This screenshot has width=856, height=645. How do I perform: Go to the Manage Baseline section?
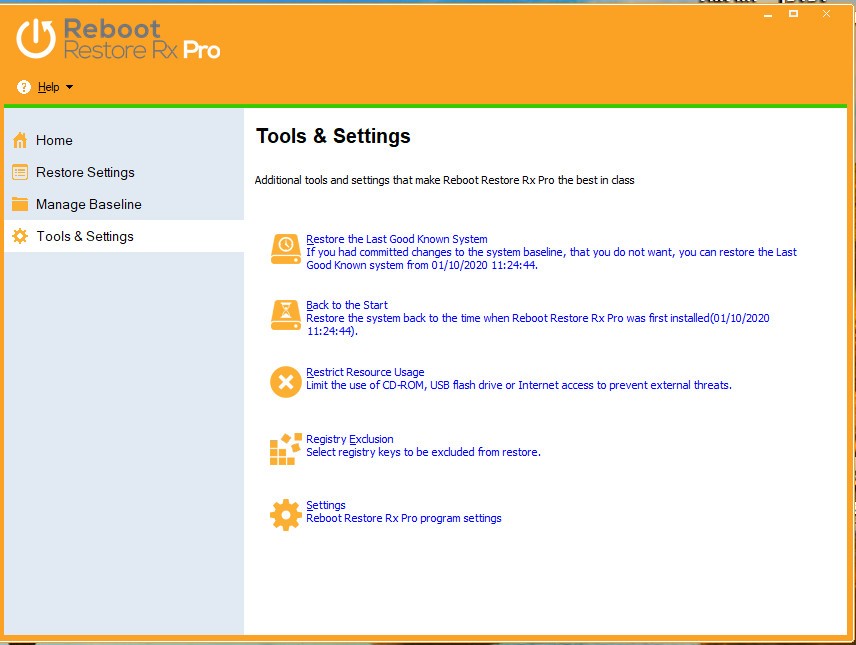[89, 204]
